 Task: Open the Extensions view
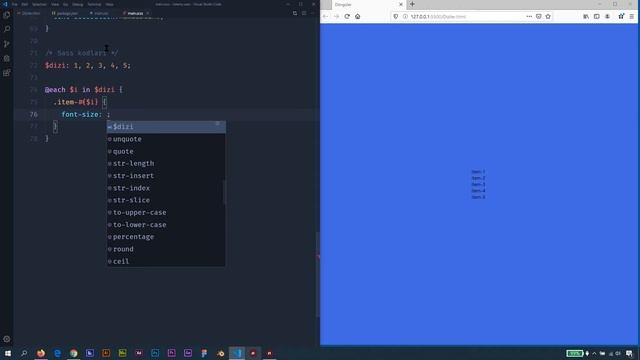tap(7, 73)
